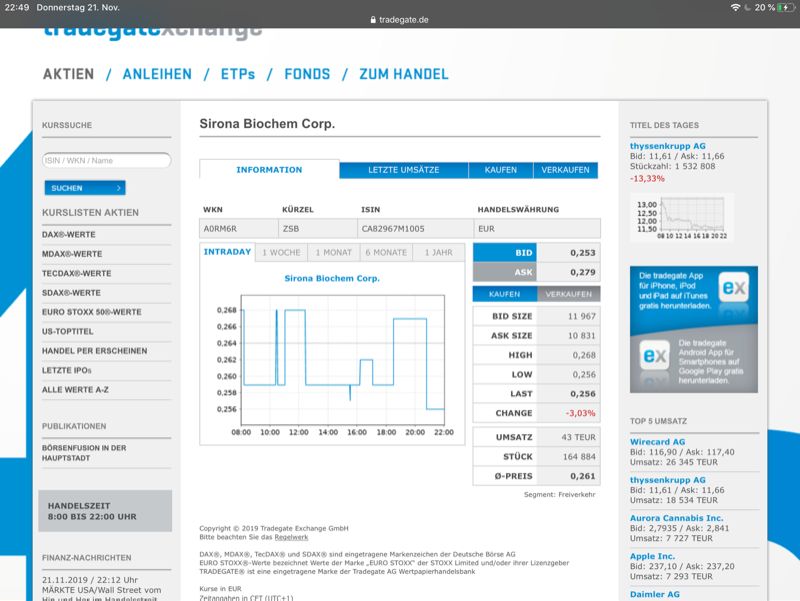Open the LETZTE IPOs list
Viewport: 800px width, 601px height.
(67, 370)
